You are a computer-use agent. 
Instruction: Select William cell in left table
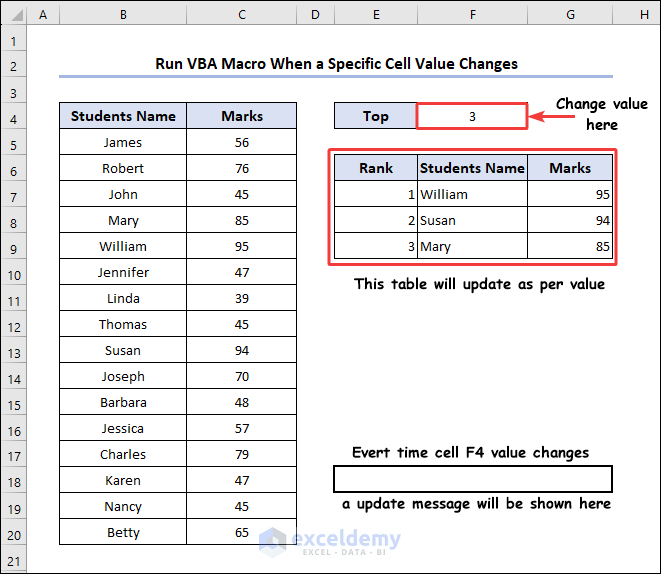[x=123, y=246]
